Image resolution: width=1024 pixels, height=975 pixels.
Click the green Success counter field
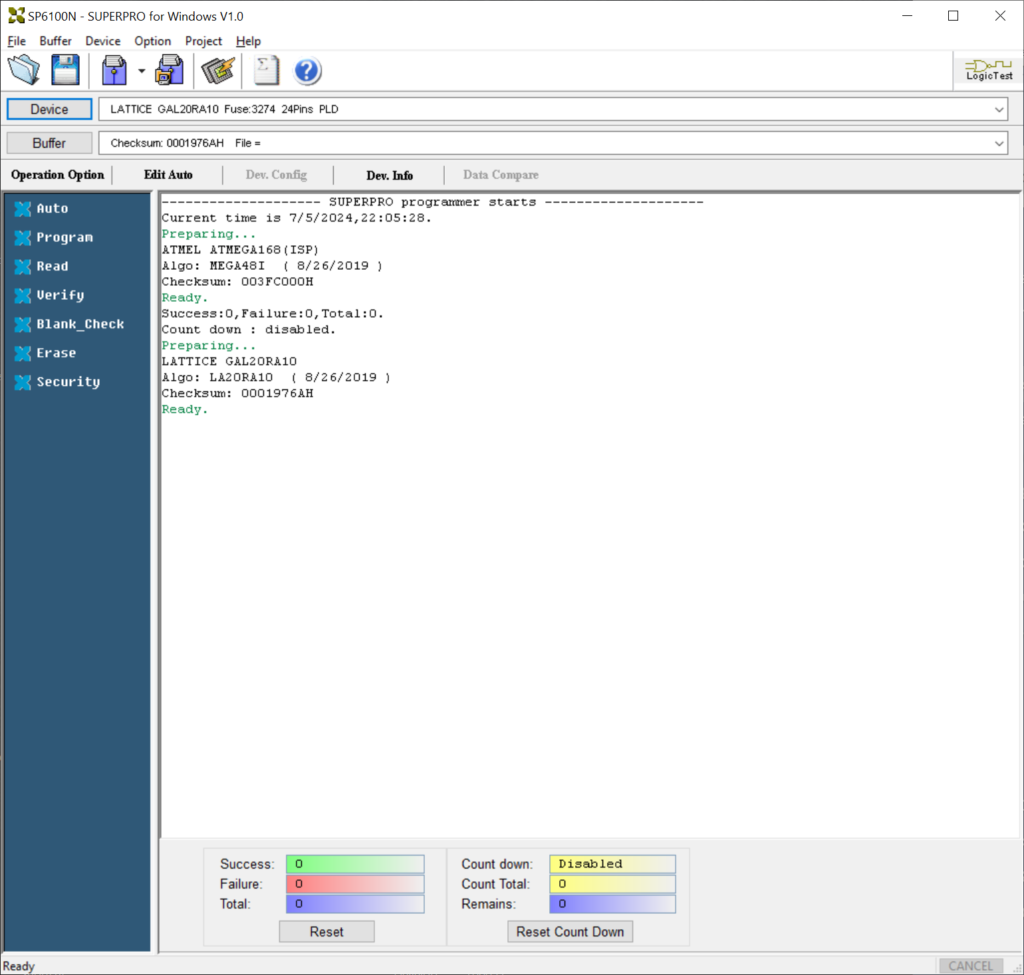click(355, 864)
